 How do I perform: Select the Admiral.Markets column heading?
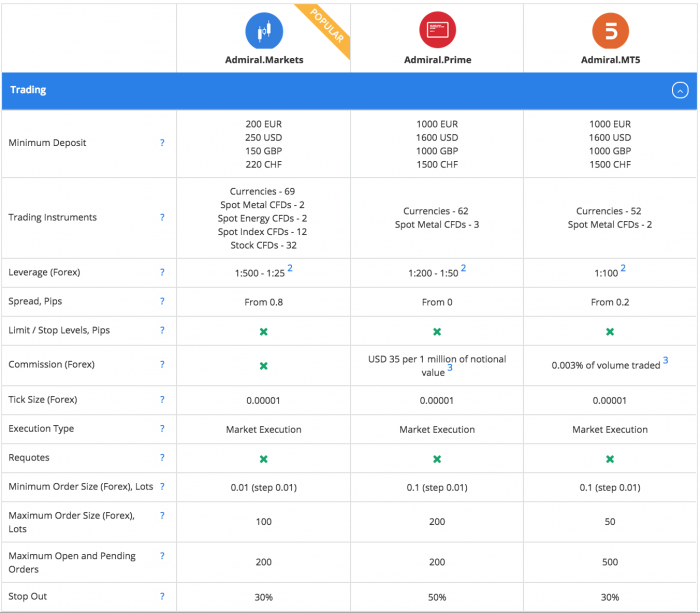click(x=264, y=60)
